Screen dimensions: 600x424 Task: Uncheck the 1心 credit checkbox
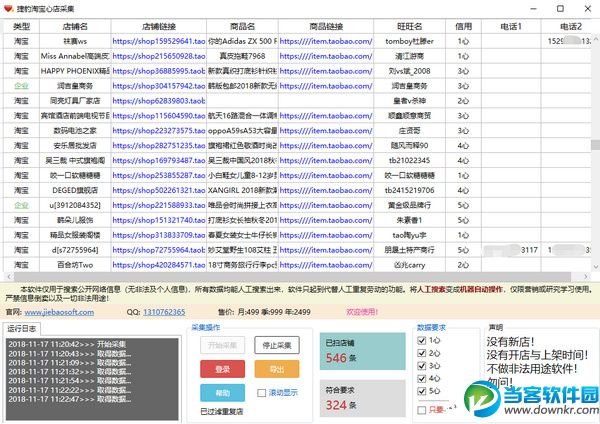[422, 340]
